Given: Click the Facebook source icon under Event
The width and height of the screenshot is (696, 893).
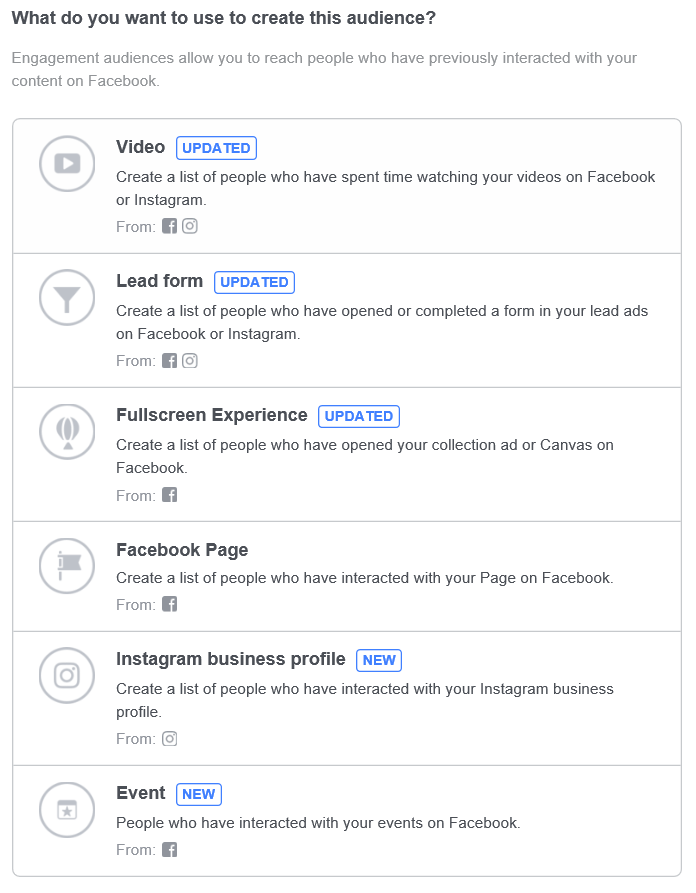Looking at the screenshot, I should (169, 850).
